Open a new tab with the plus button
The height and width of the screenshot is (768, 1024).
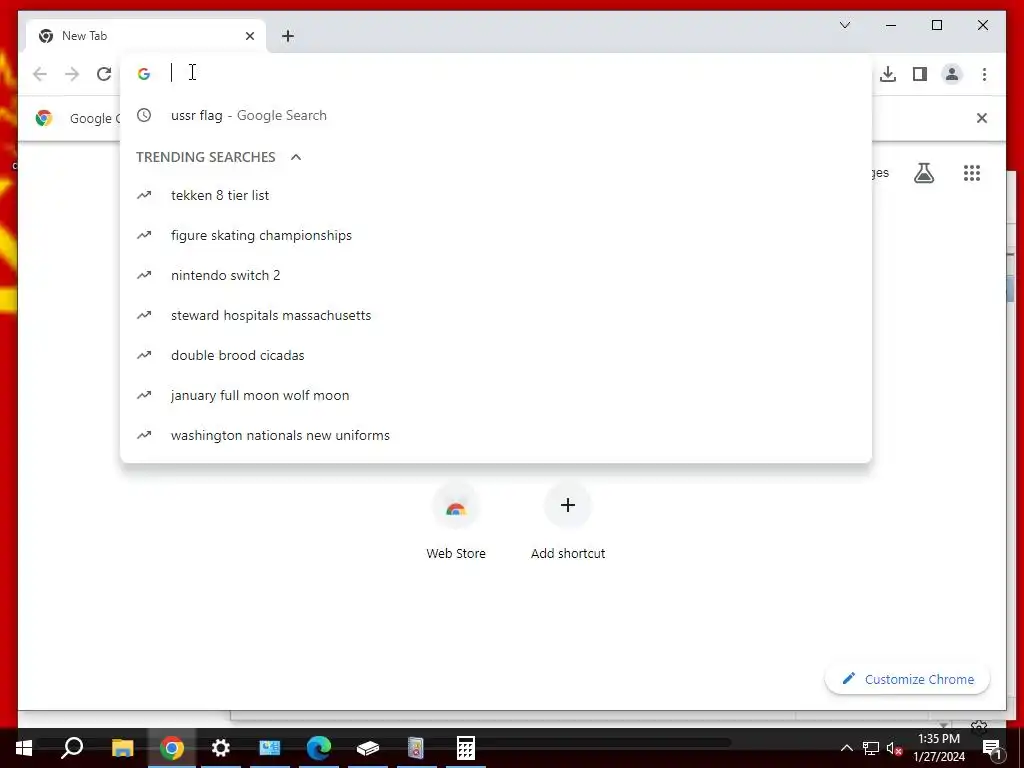pyautogui.click(x=288, y=36)
